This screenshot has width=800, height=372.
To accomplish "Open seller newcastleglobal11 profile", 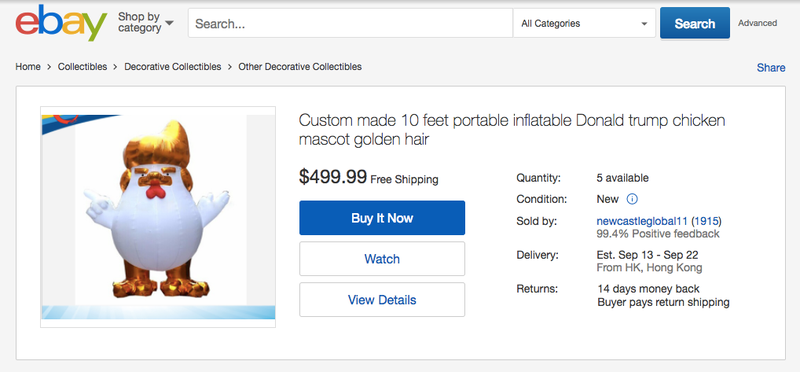I will click(x=642, y=221).
